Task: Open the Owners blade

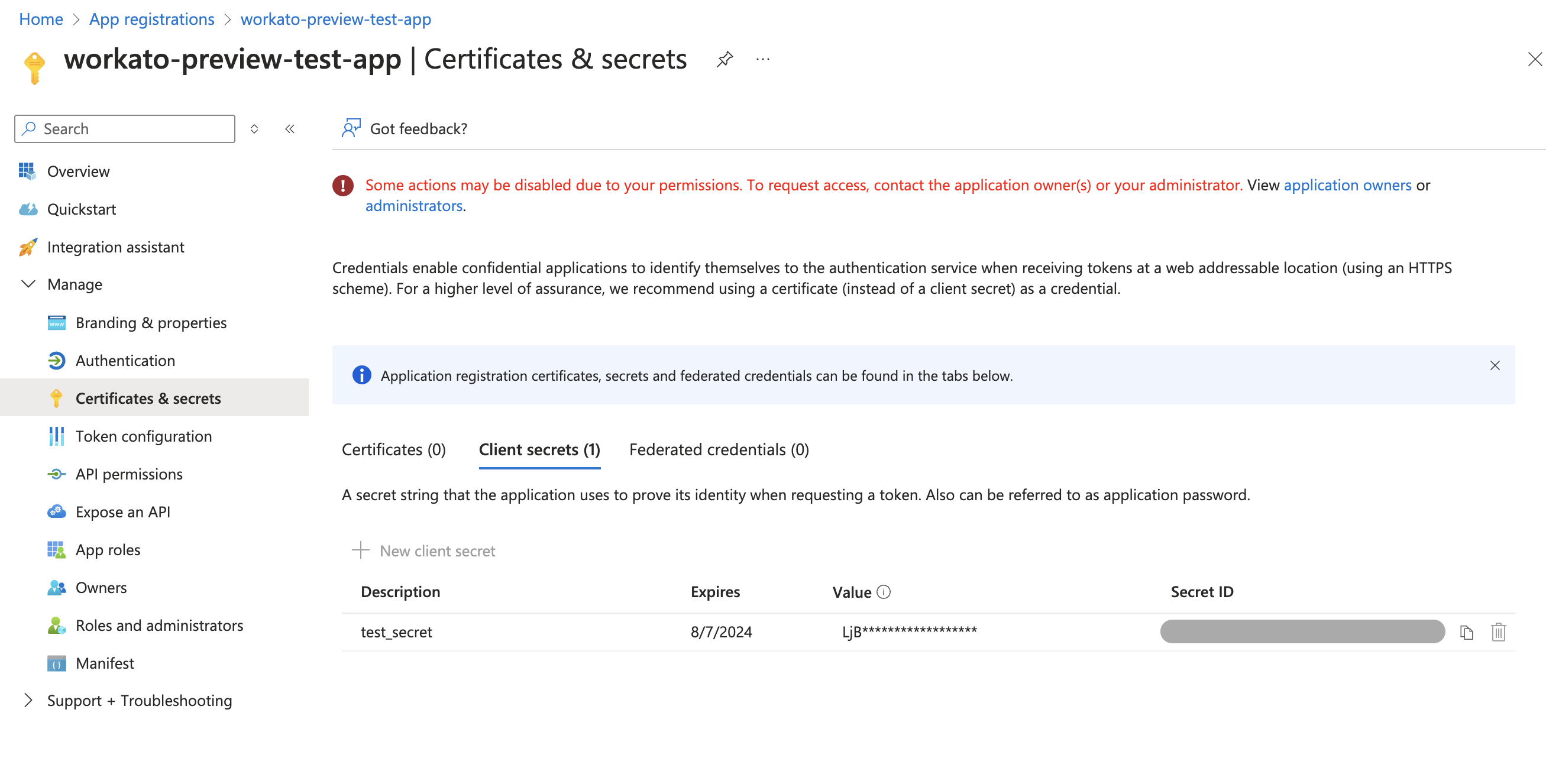Action: pyautogui.click(x=101, y=587)
